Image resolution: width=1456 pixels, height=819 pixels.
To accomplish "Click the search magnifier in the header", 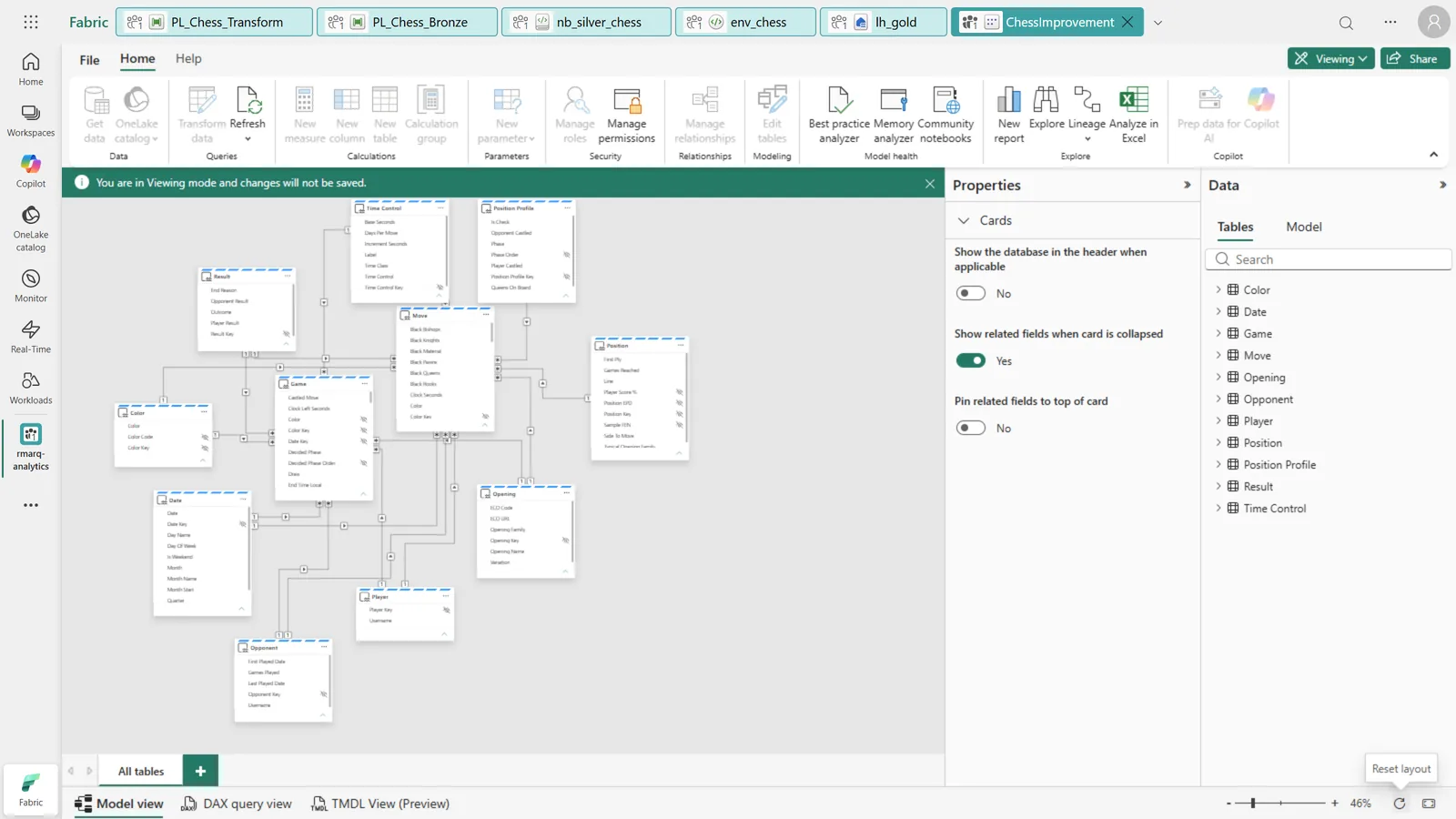I will (1346, 23).
